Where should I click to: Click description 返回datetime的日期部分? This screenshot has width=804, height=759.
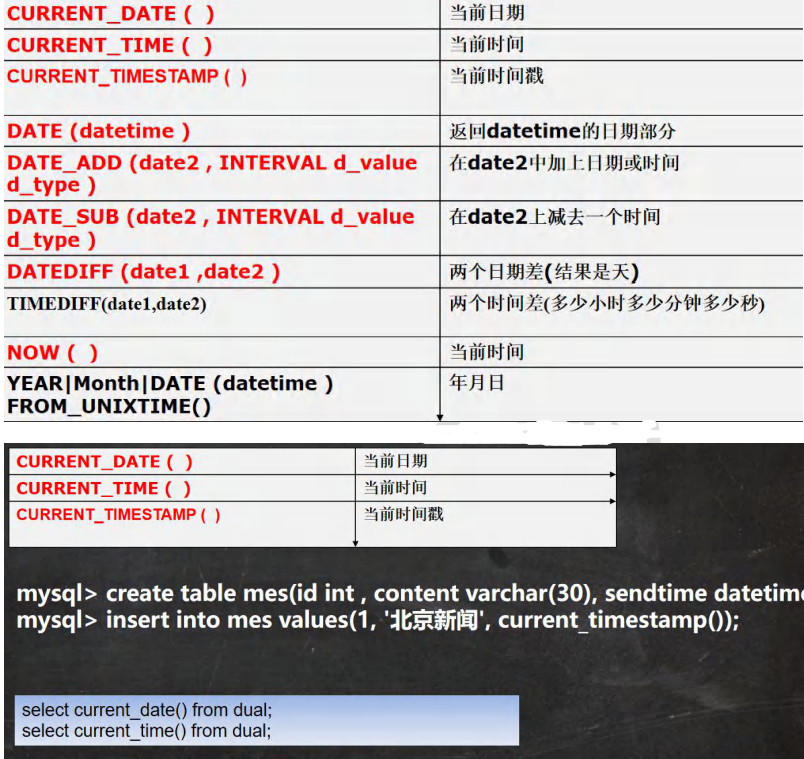[562, 131]
